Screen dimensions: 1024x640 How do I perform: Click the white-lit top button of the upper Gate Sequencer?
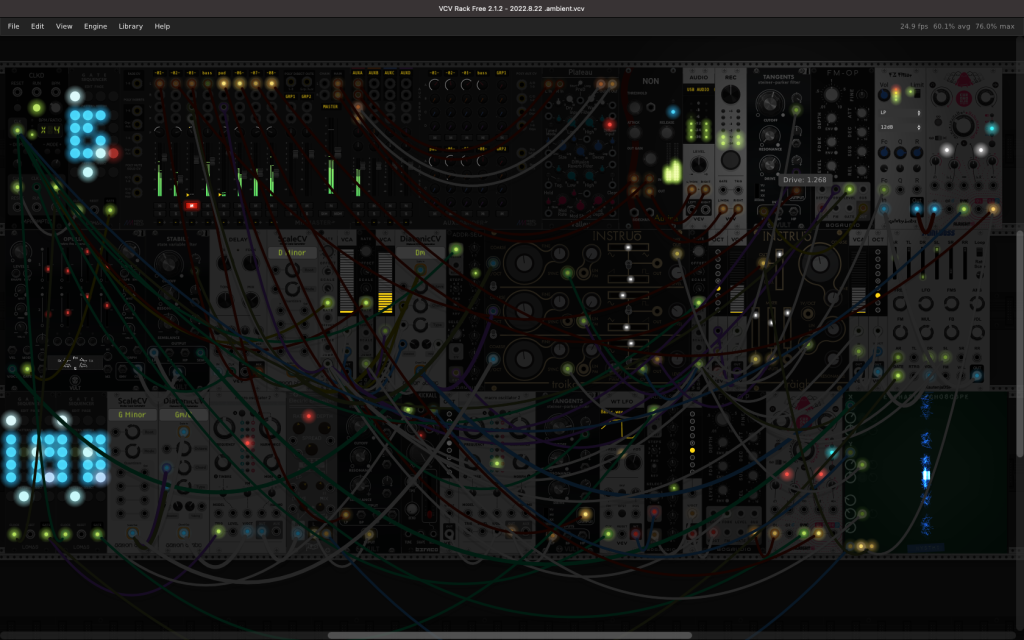tap(75, 97)
